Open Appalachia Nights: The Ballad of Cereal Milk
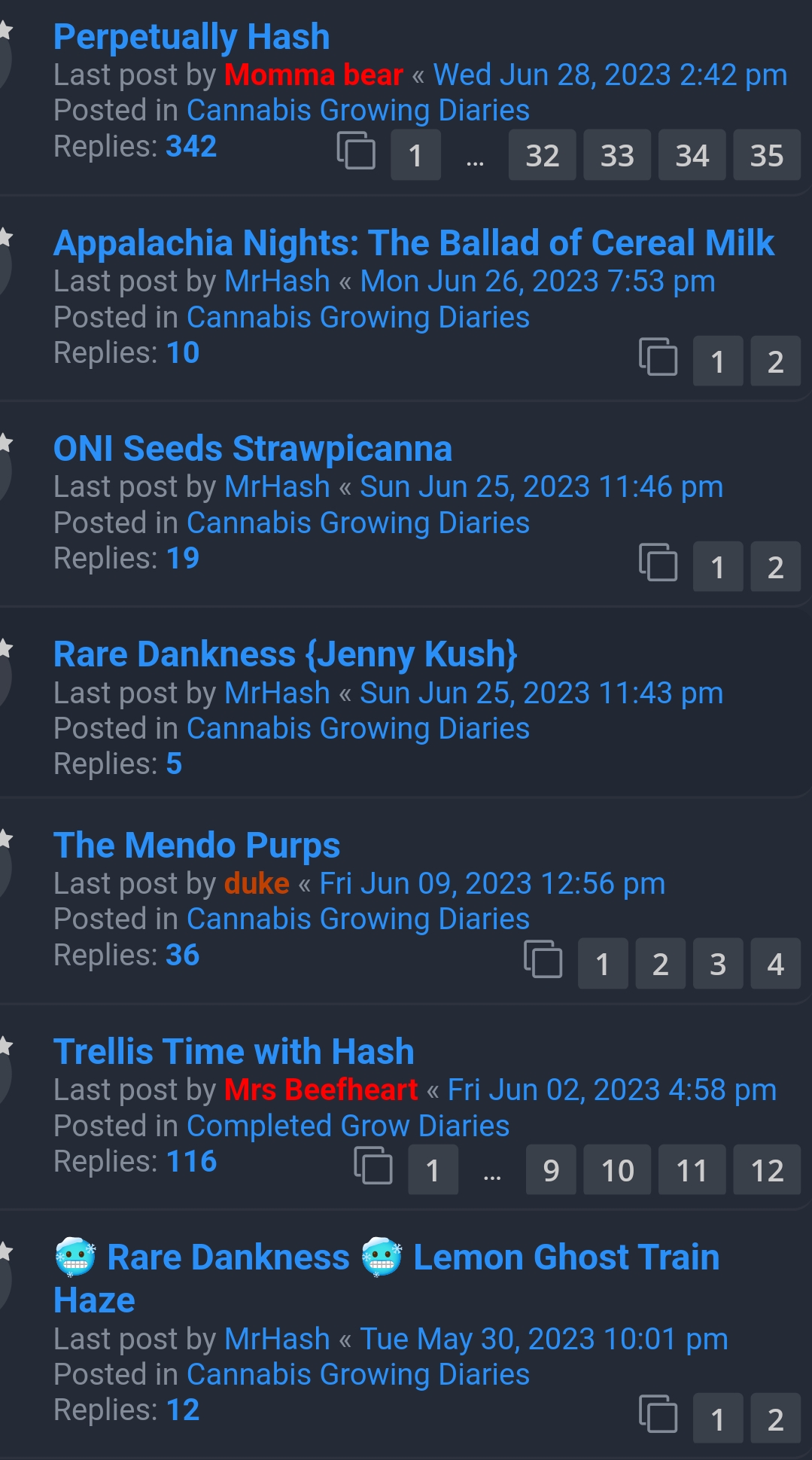The image size is (812, 1460). coord(413,243)
